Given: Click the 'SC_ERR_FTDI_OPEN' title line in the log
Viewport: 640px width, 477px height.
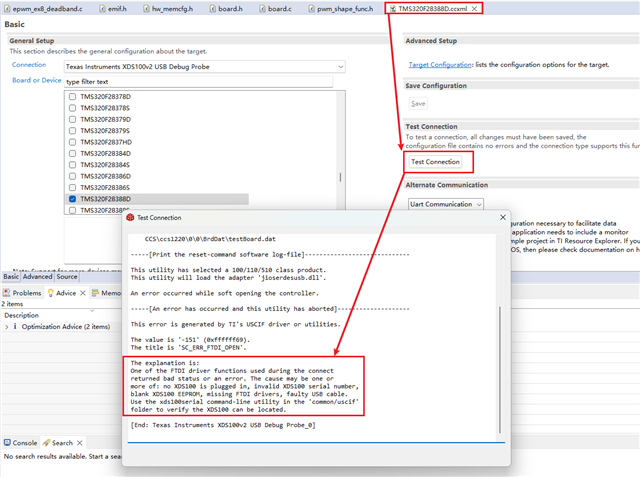Looking at the screenshot, I should pos(189,348).
